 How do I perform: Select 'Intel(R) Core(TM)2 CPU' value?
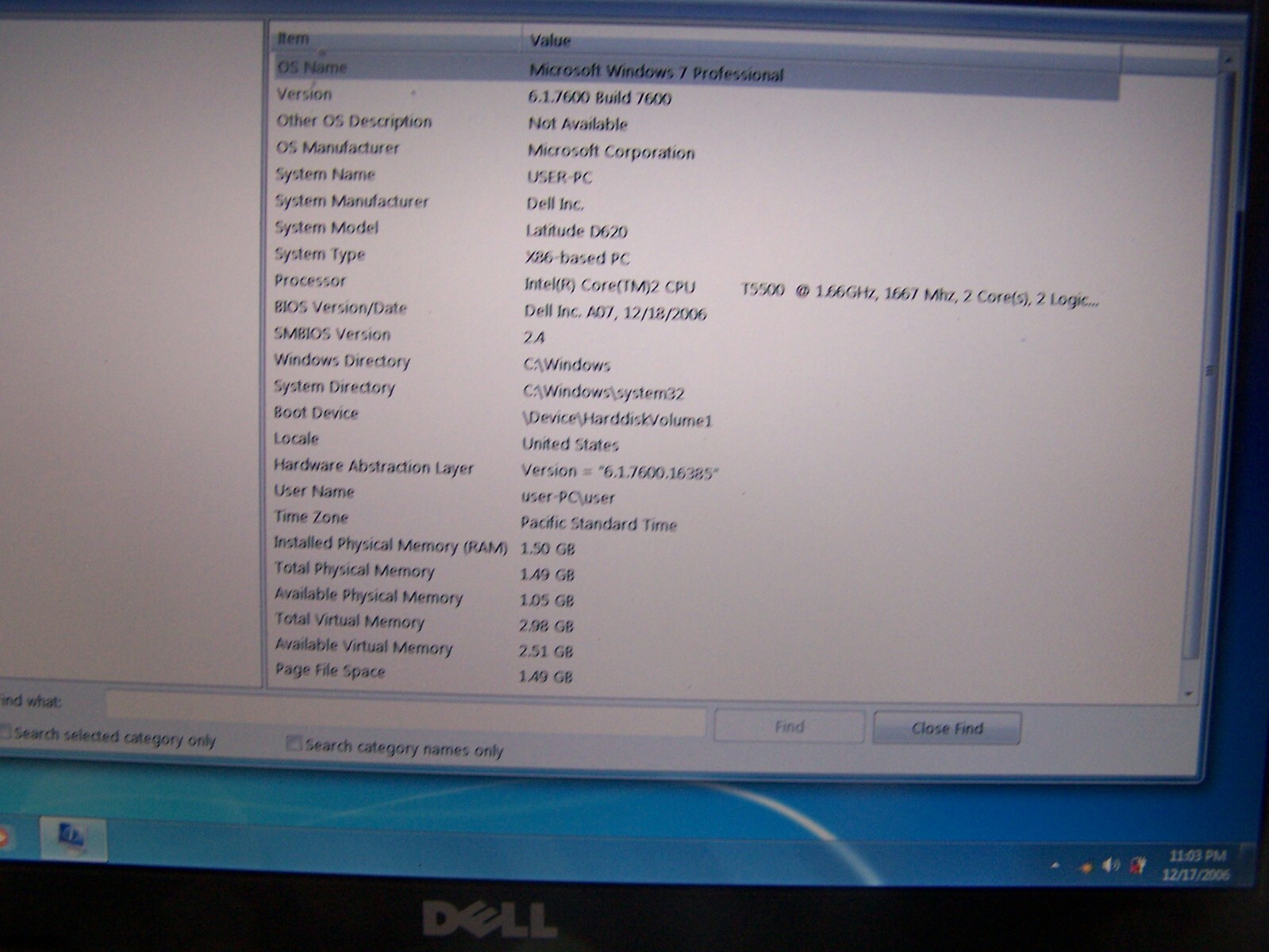pos(610,286)
